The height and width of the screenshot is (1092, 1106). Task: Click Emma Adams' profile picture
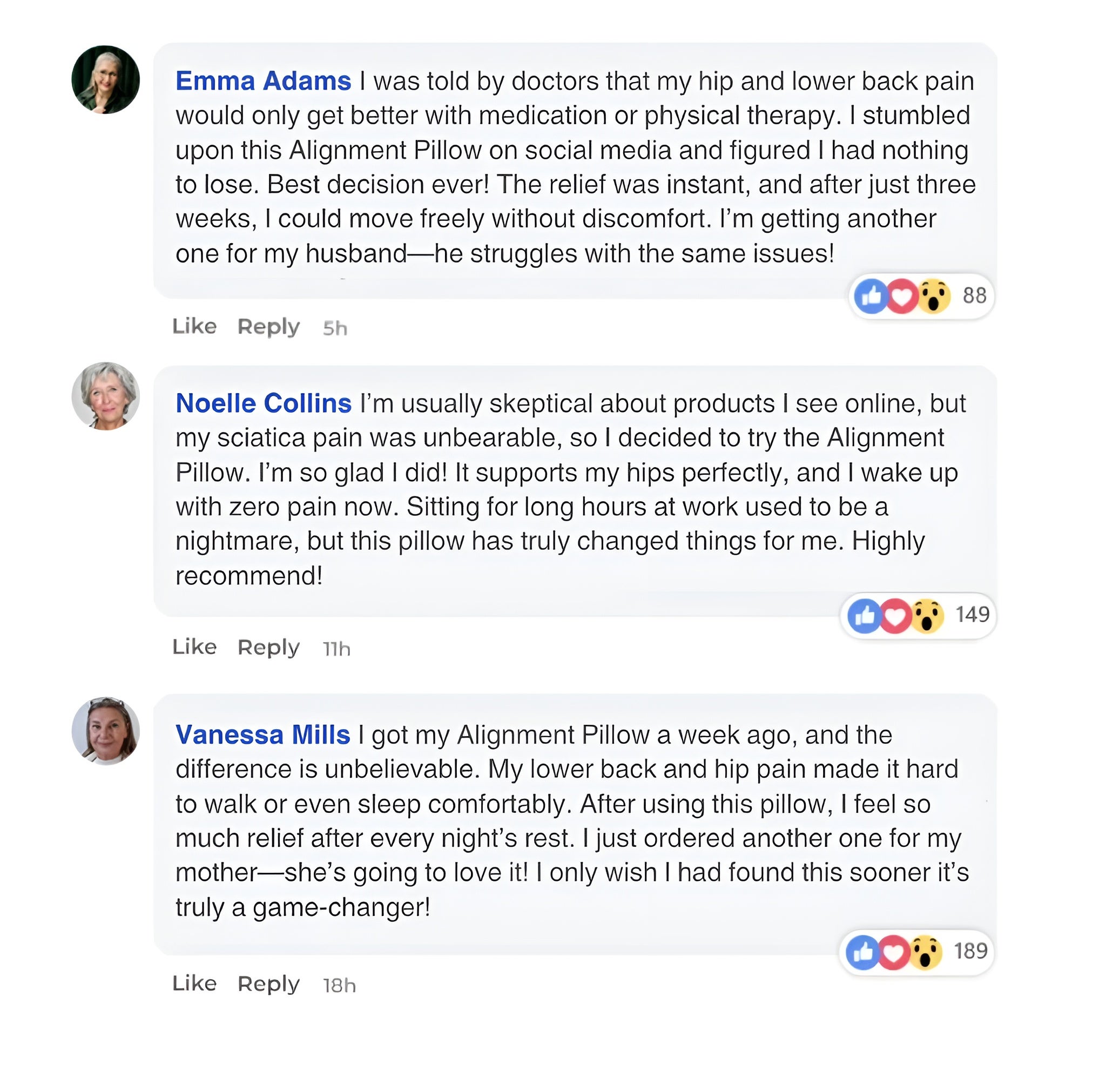point(105,79)
